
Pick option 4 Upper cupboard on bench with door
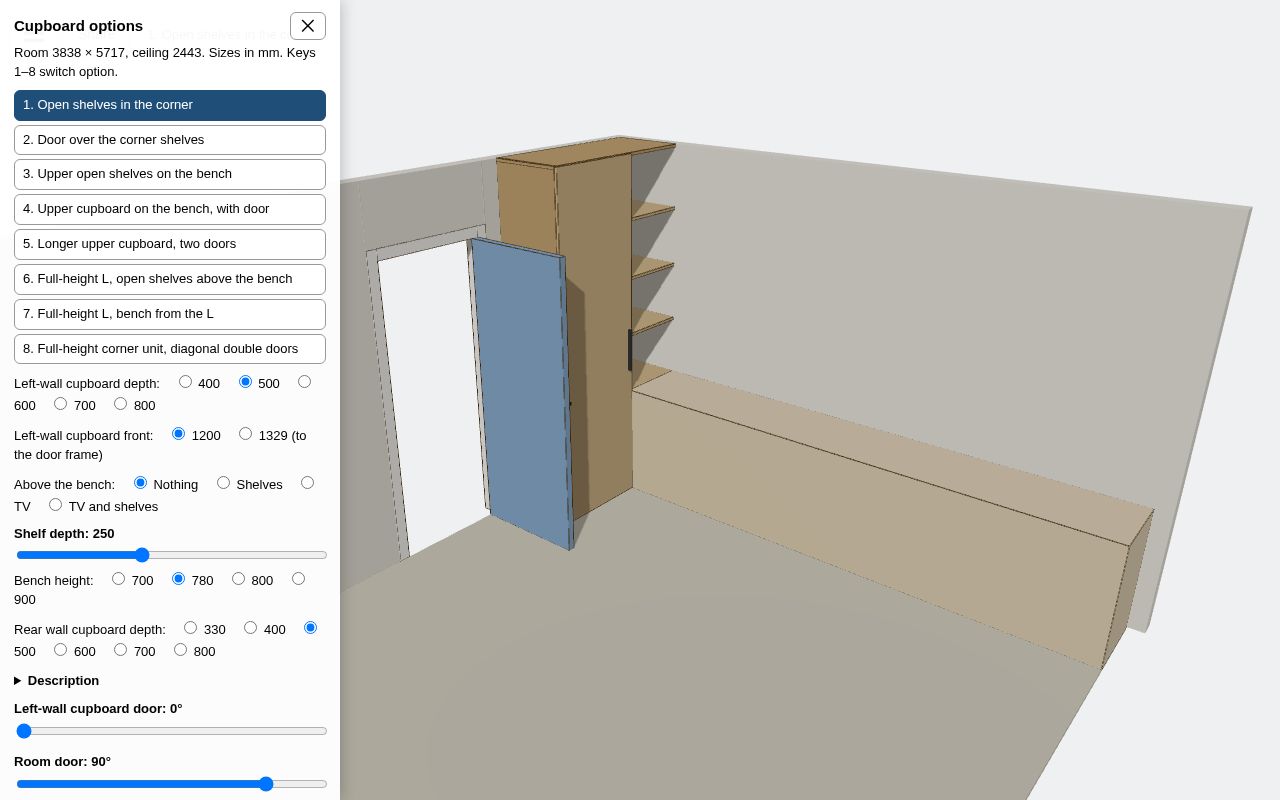[x=170, y=209]
